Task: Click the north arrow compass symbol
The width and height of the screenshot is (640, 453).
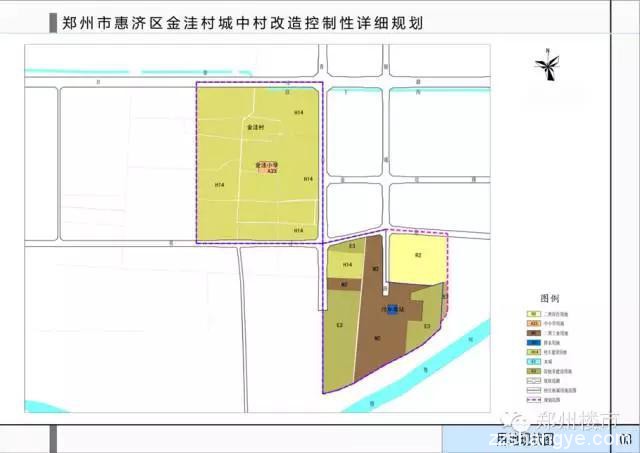Action: coord(547,65)
